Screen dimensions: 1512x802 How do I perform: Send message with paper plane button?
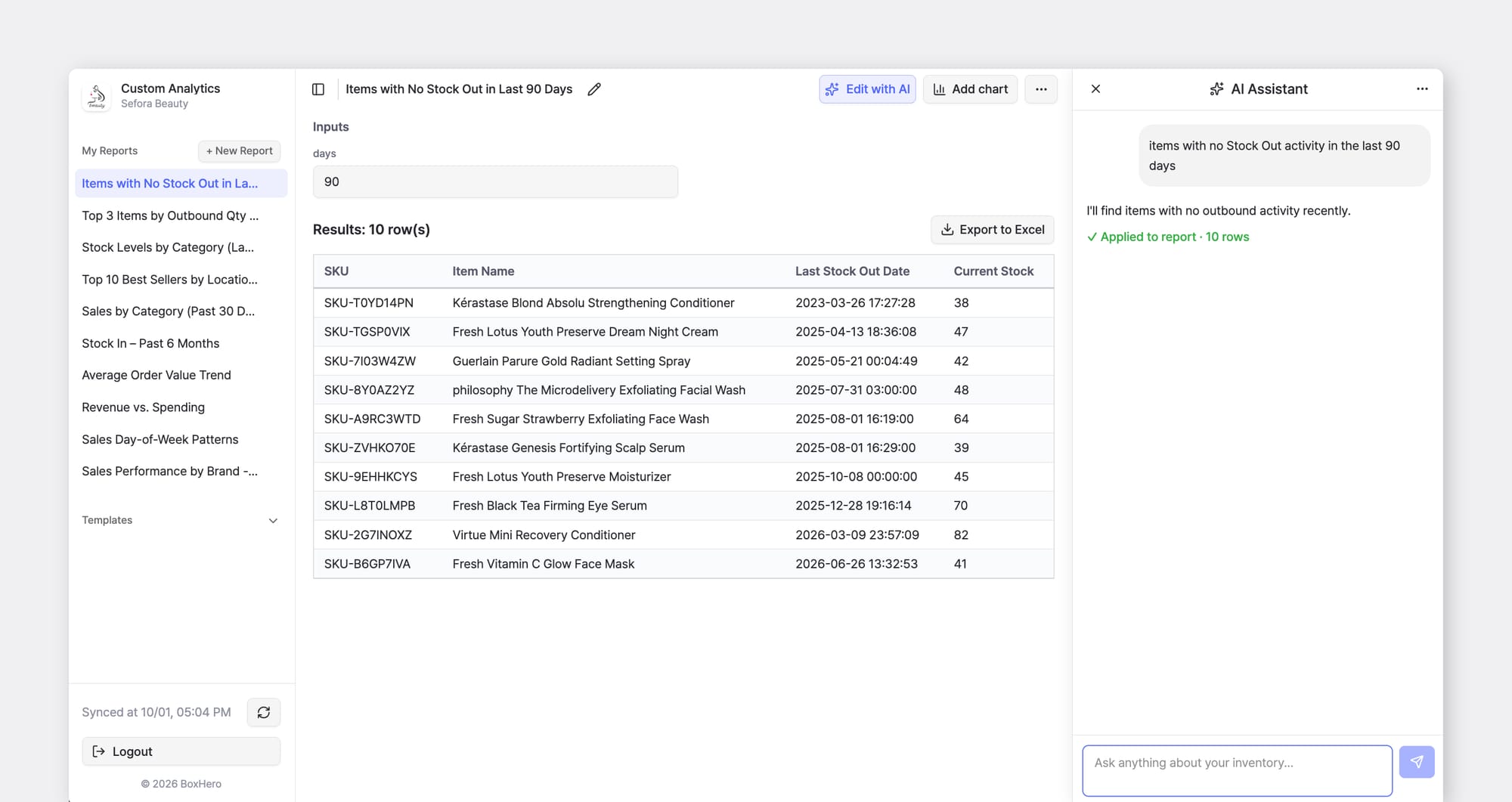coord(1416,762)
